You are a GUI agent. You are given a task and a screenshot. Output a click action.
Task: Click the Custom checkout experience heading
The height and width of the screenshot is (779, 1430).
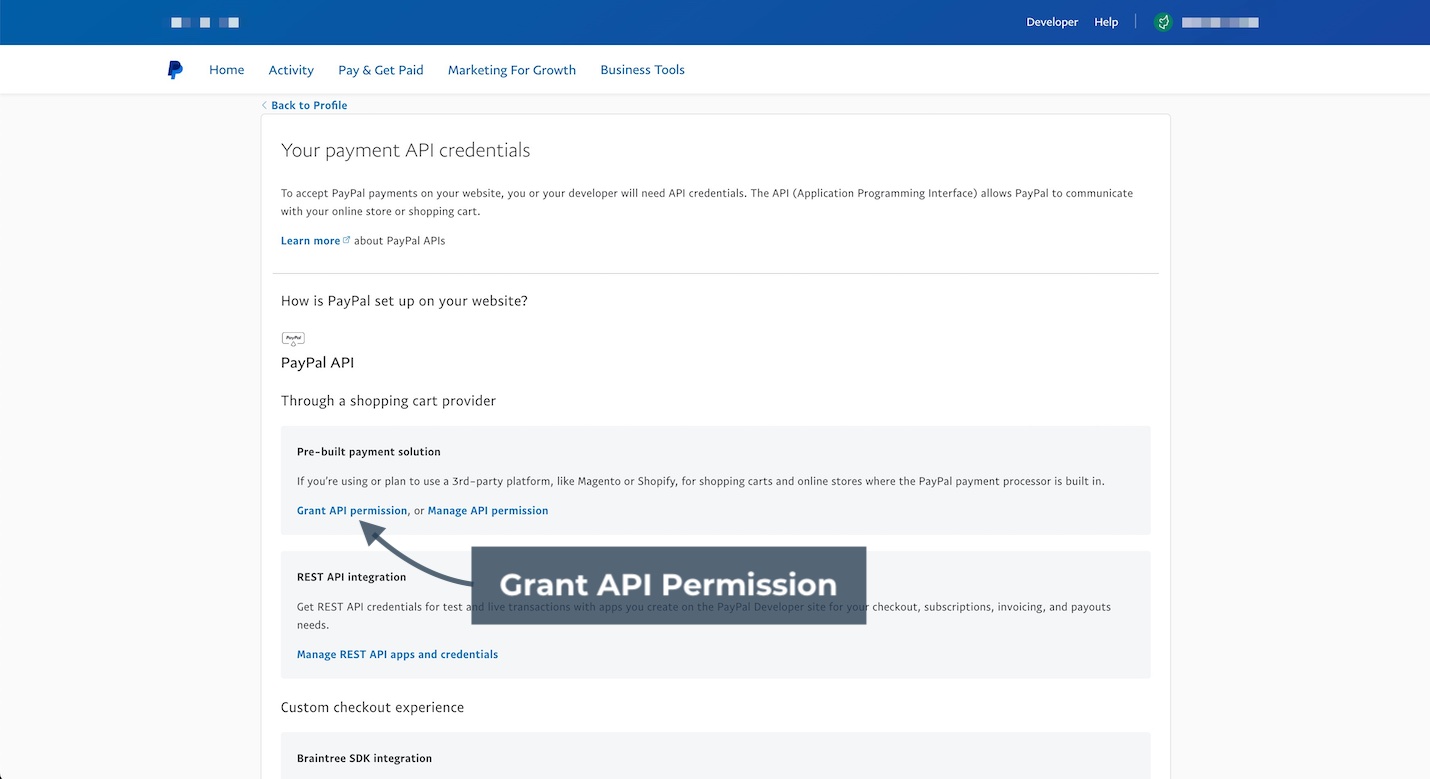click(372, 707)
